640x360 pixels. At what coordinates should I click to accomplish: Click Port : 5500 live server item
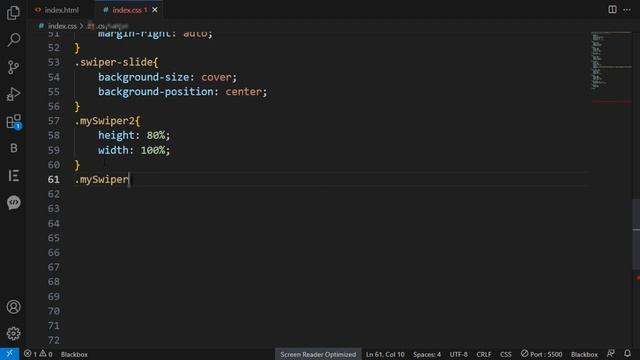(541, 354)
